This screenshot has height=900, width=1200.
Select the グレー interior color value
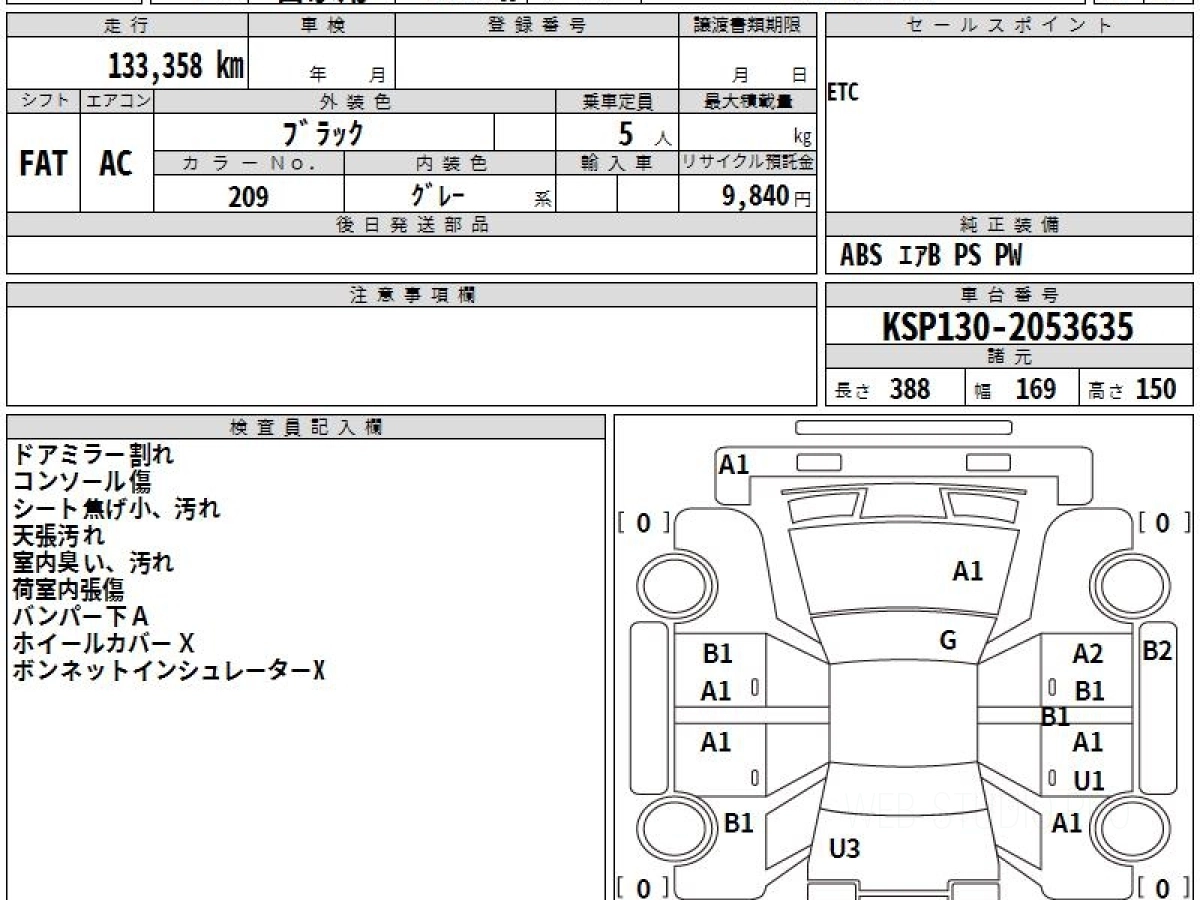pyautogui.click(x=438, y=194)
